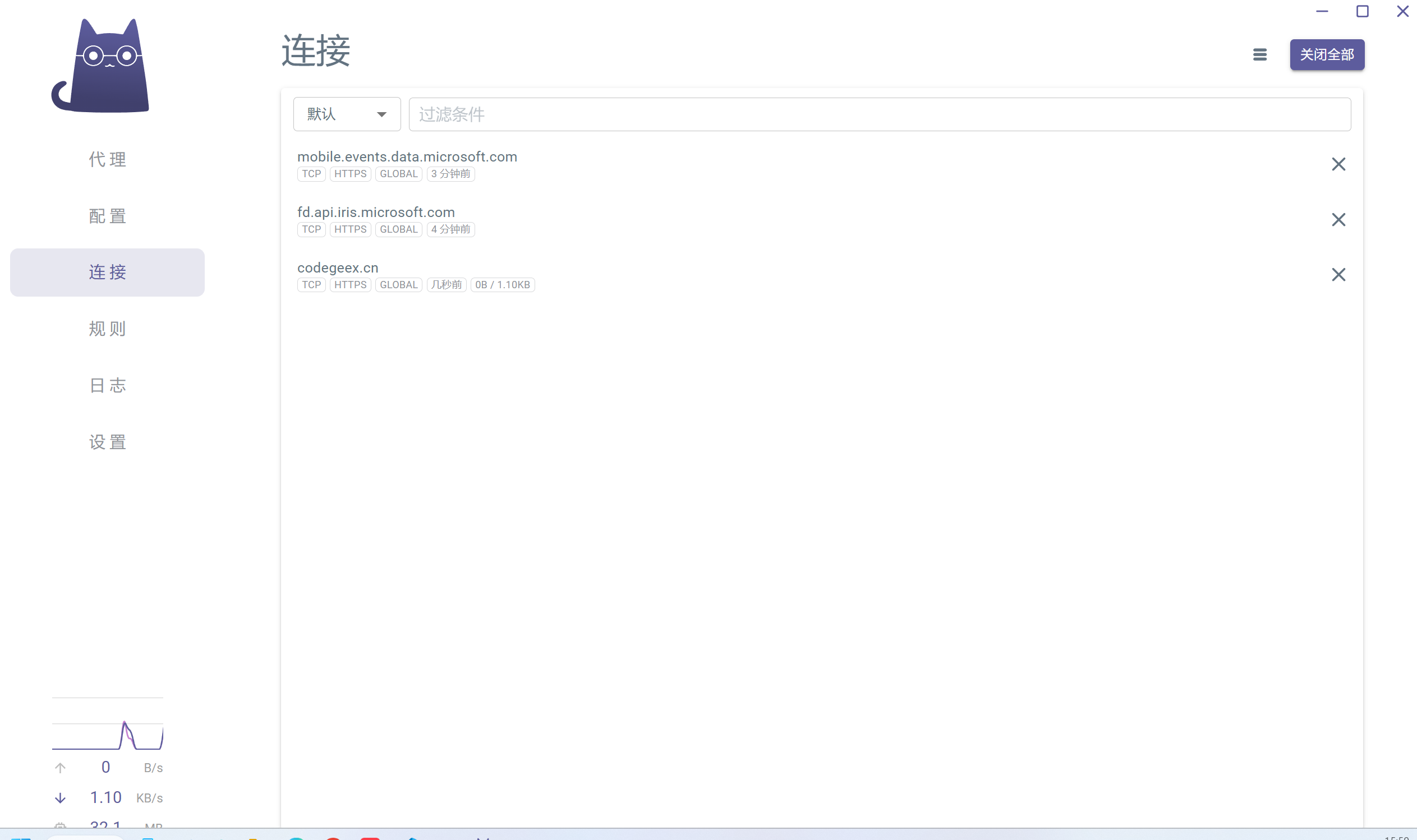Open the hamburger menu options
1417x840 pixels.
coord(1258,55)
